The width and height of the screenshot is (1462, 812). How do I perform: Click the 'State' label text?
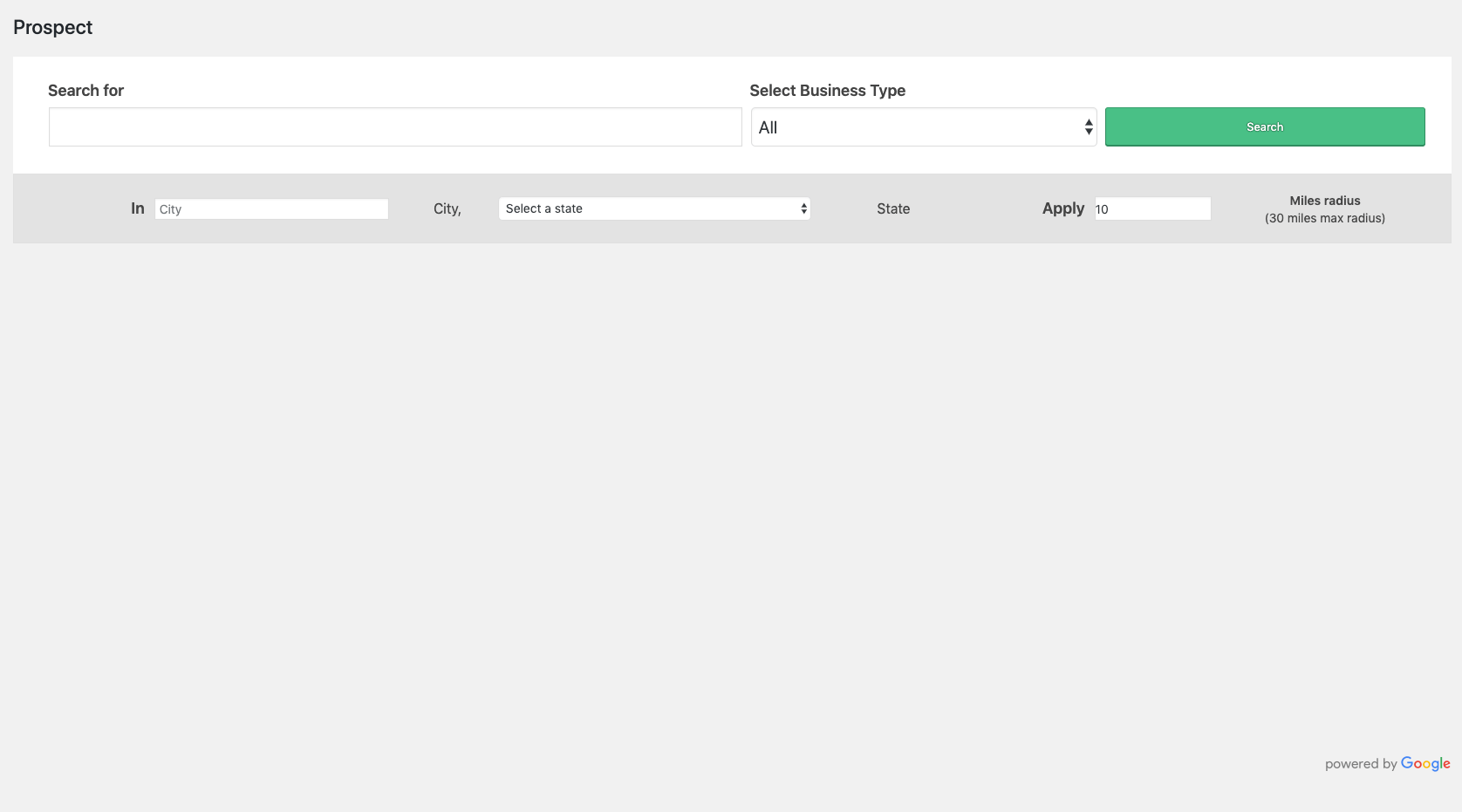pos(893,209)
